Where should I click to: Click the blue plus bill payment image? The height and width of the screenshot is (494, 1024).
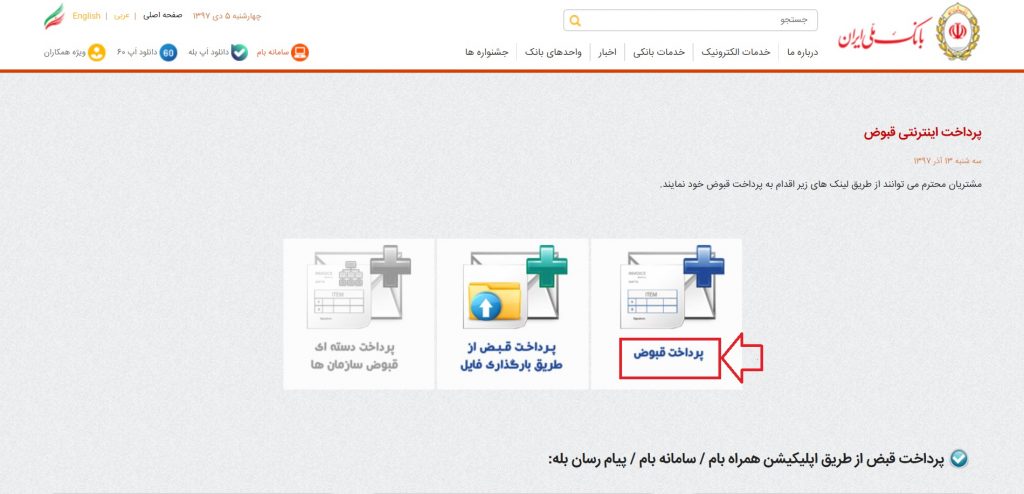click(672, 288)
